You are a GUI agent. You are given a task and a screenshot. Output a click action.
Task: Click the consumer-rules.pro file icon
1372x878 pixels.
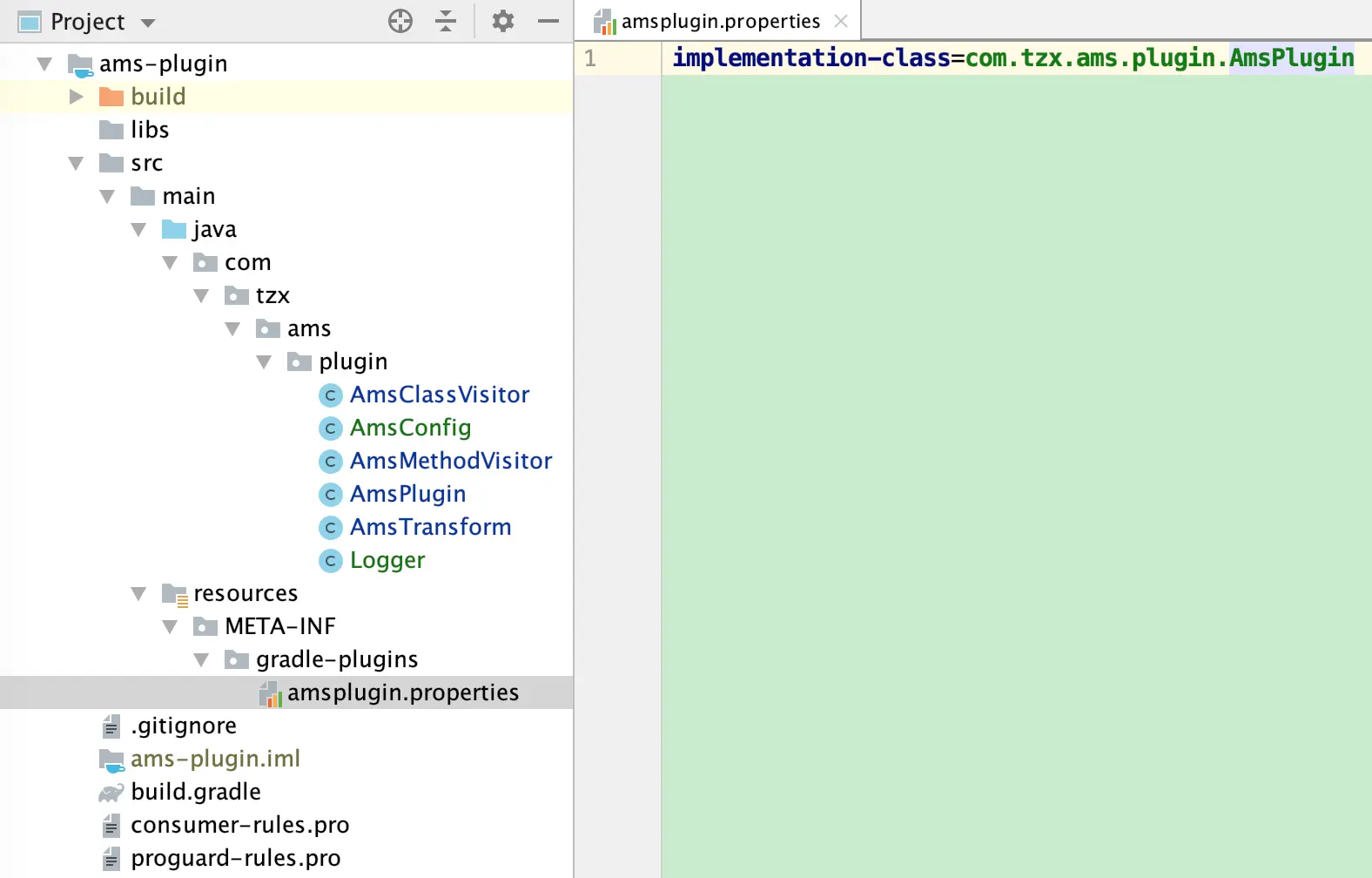(111, 825)
